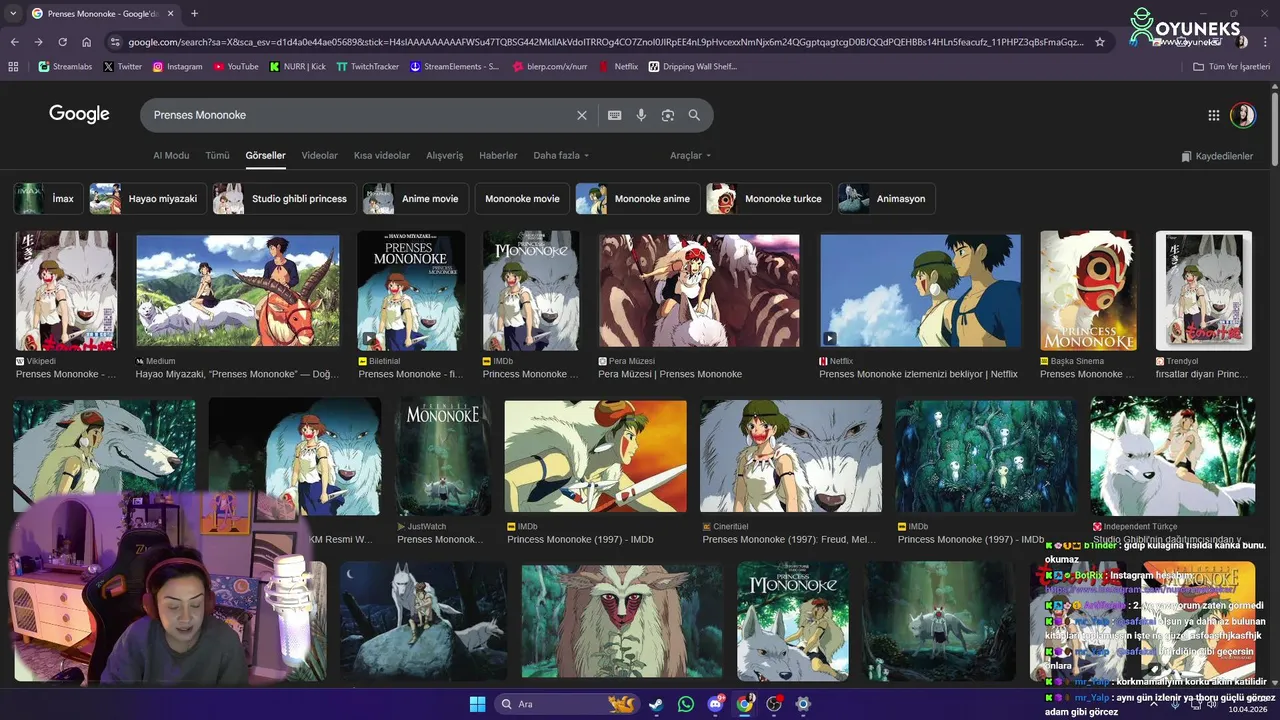
Task: Select the Animasyon filter chip
Action: tap(886, 198)
